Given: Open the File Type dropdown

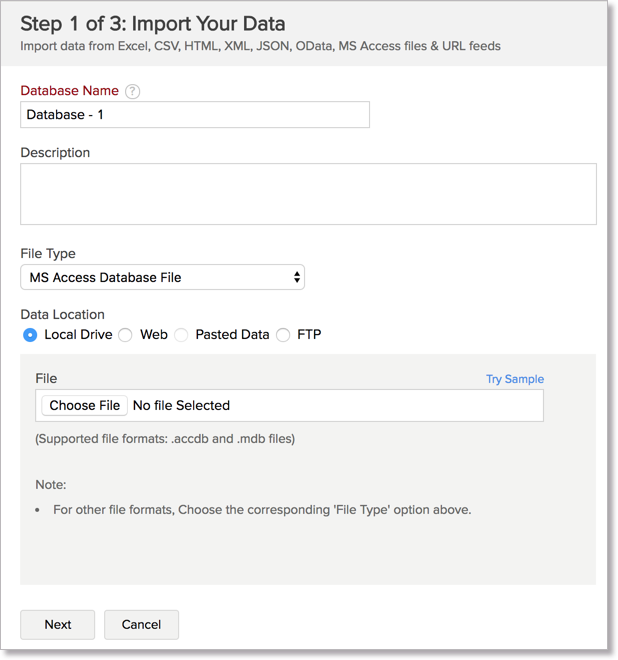Looking at the screenshot, I should (162, 277).
